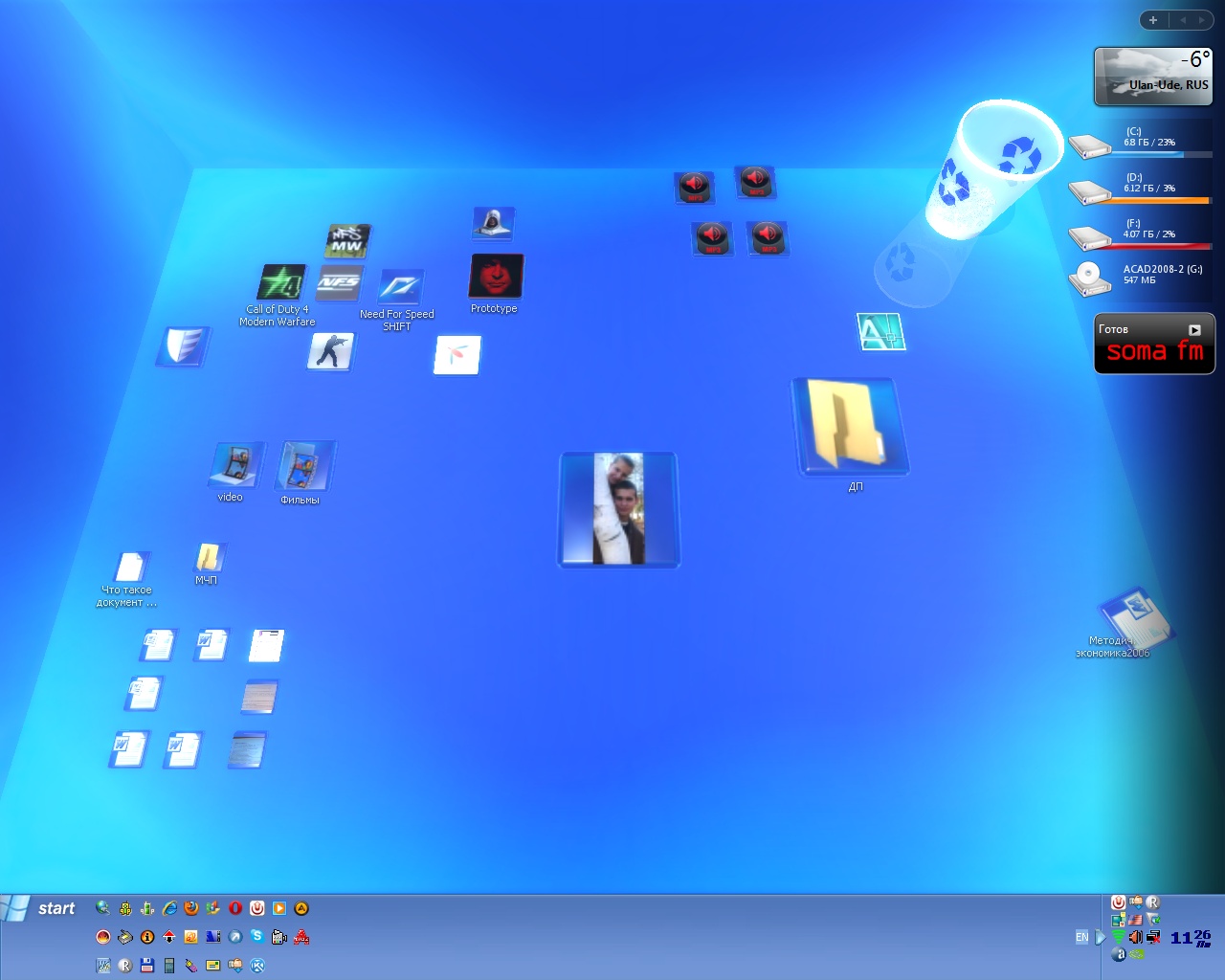Open the Фильмы folder
Image resolution: width=1225 pixels, height=980 pixels.
[x=304, y=467]
